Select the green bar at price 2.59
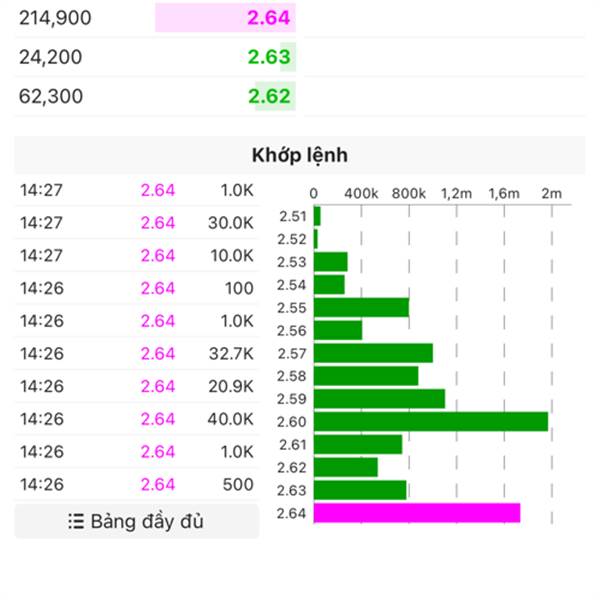This screenshot has width=600, height=600. (x=380, y=399)
